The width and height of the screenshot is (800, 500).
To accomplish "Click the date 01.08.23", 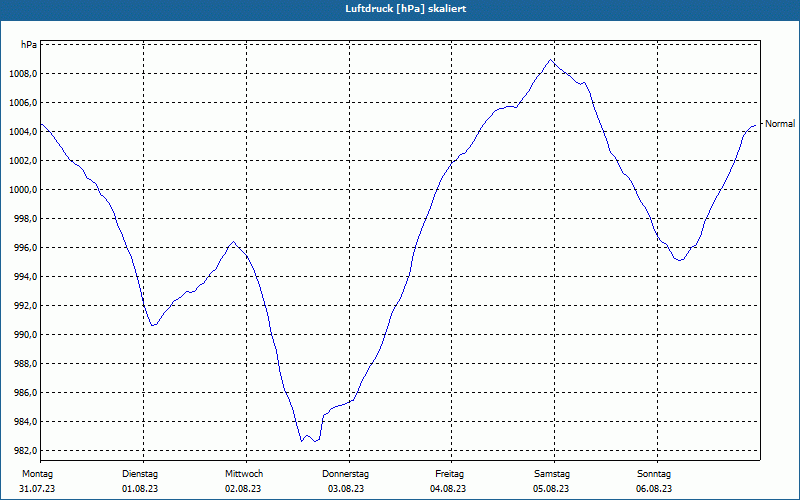I will (140, 489).
